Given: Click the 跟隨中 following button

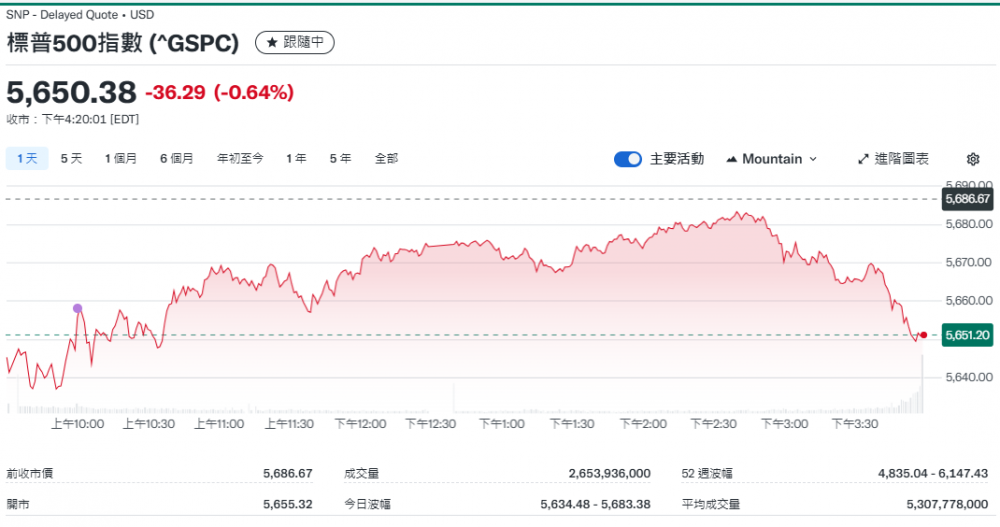Looking at the screenshot, I should (295, 42).
